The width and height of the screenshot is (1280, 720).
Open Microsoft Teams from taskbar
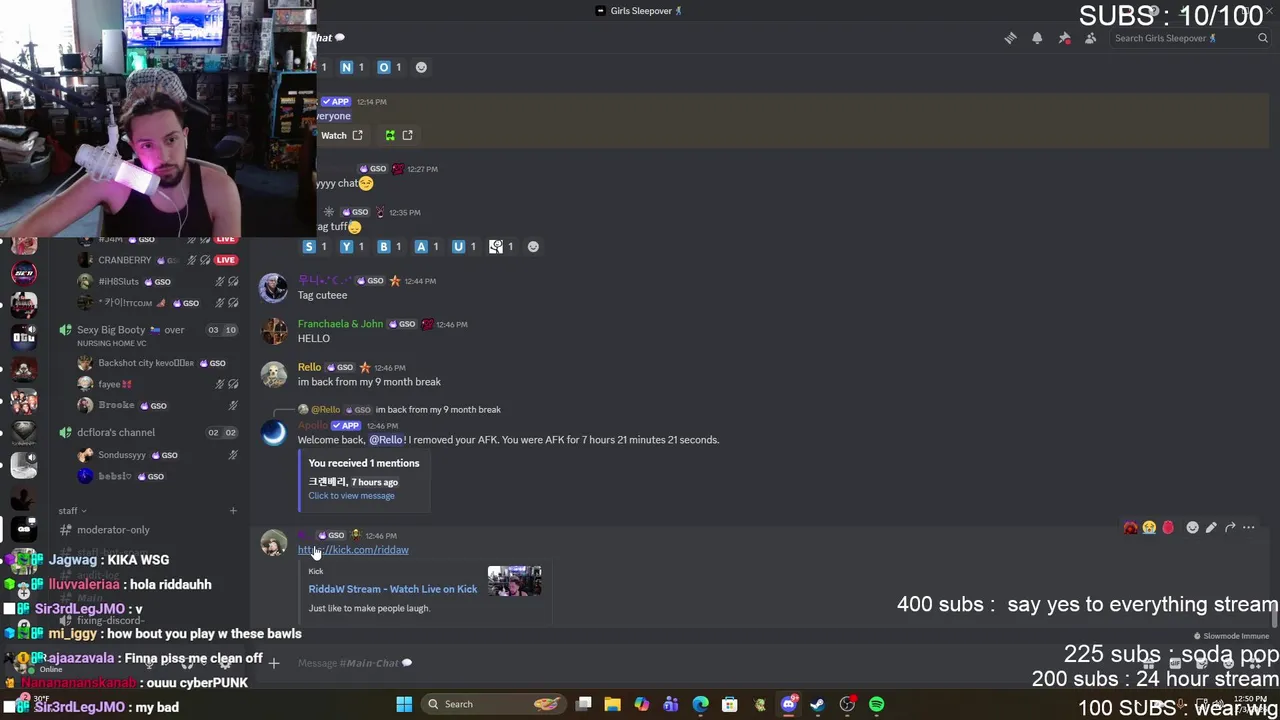tap(671, 704)
